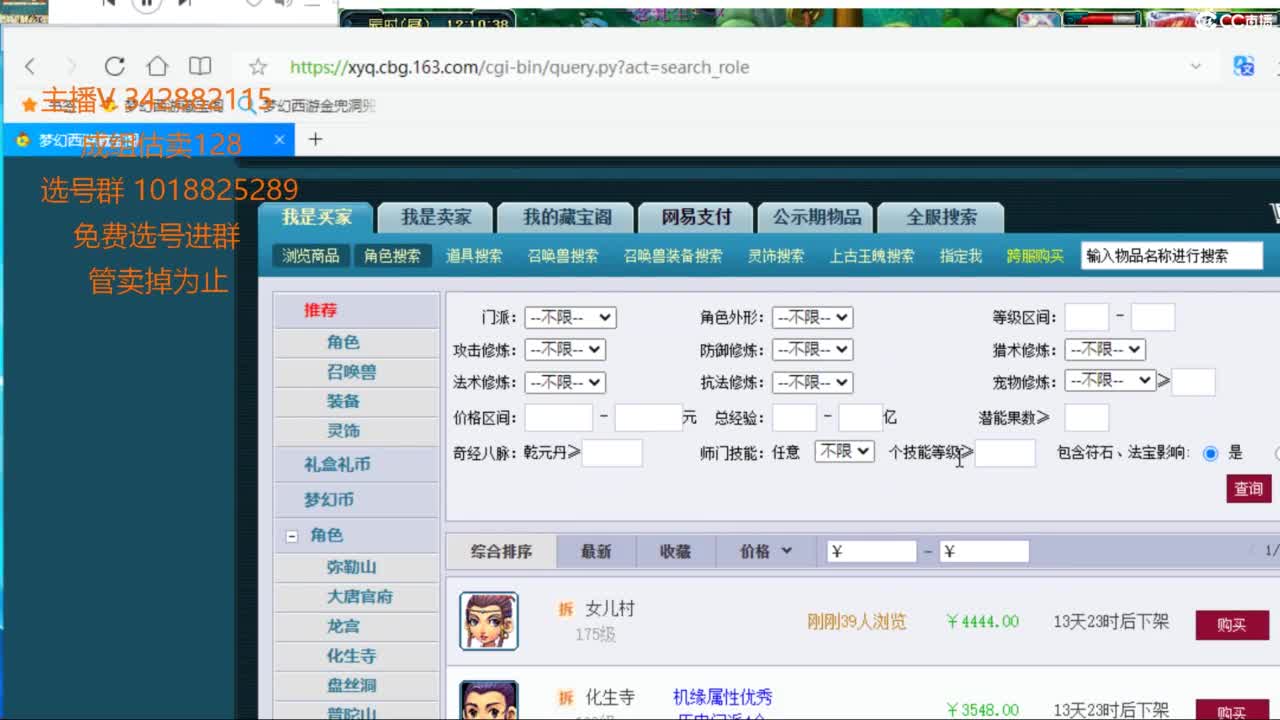Open 我的藏宝阁 tab
Viewport: 1280px width, 720px height.
point(567,217)
